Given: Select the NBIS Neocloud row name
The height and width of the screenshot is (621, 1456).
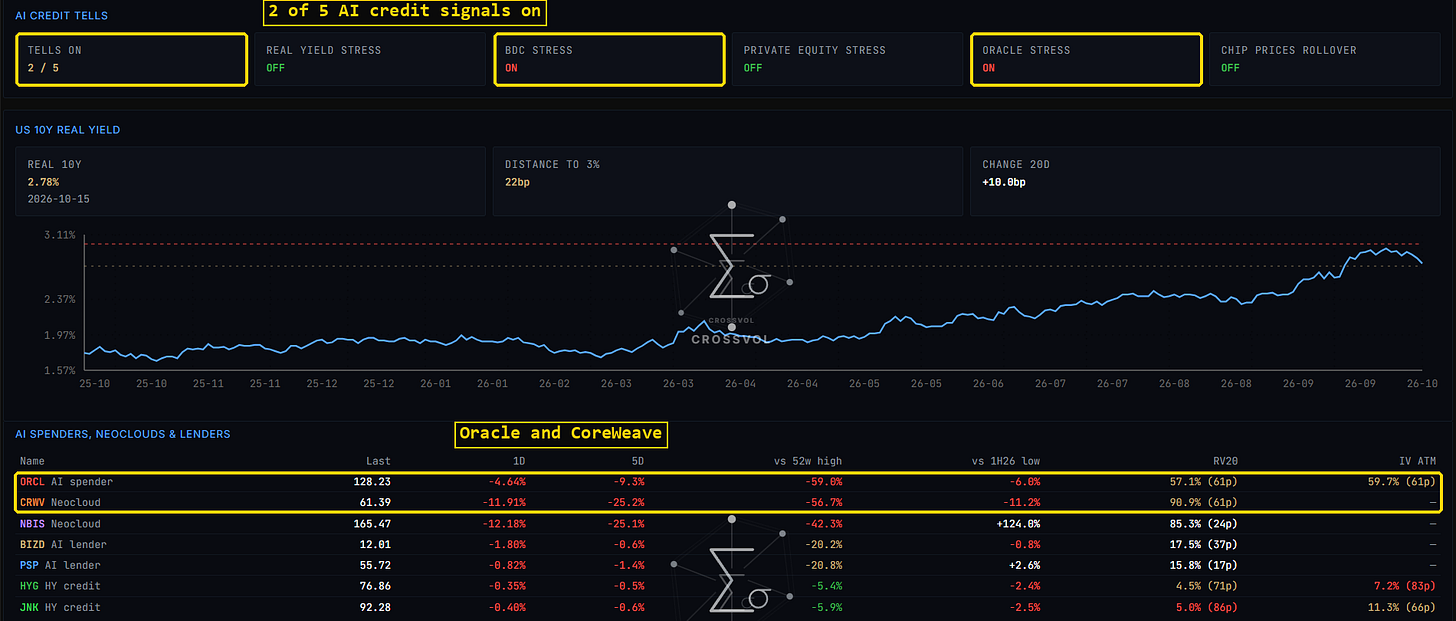Looking at the screenshot, I should coord(60,524).
